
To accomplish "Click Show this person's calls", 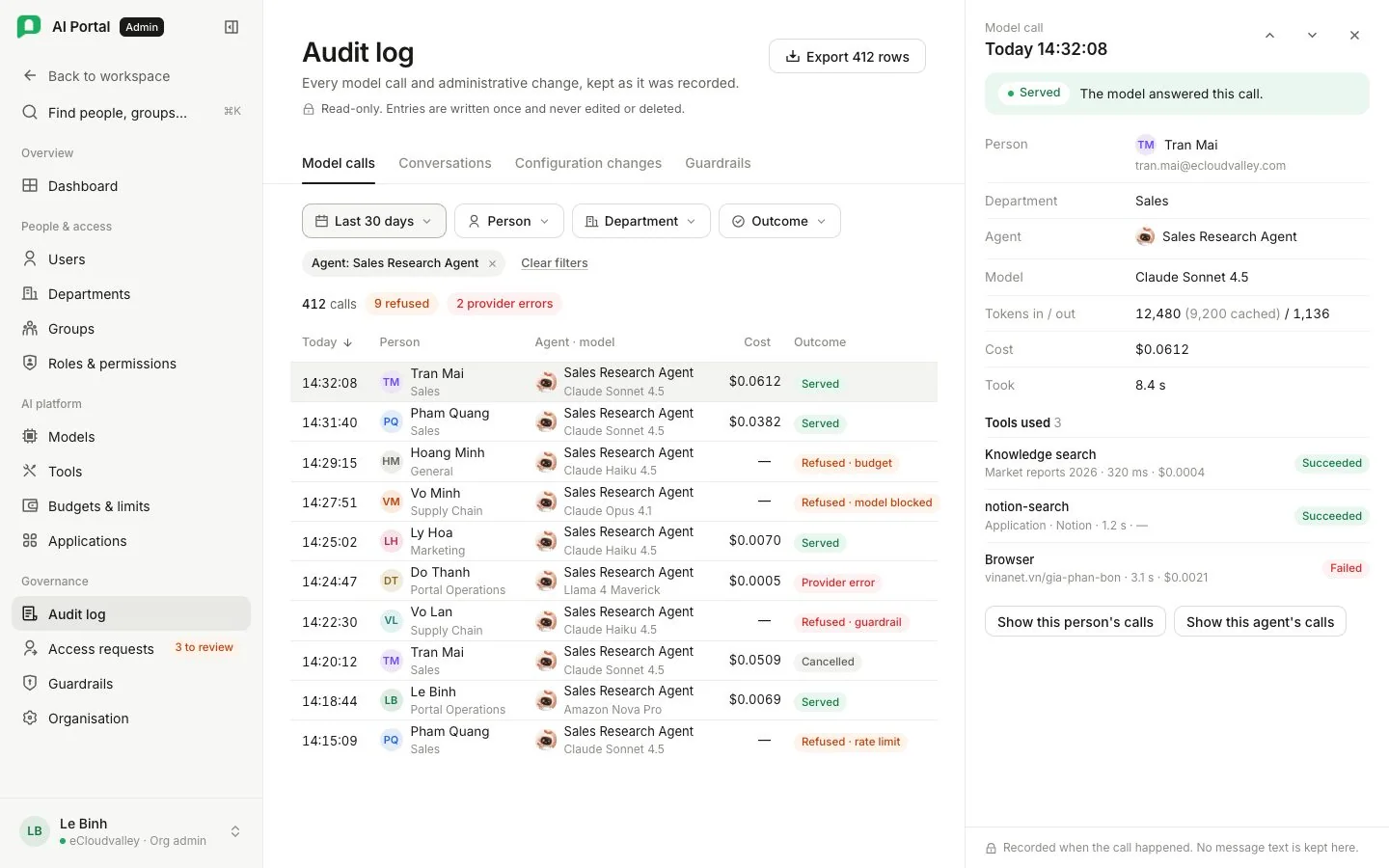I will point(1076,622).
